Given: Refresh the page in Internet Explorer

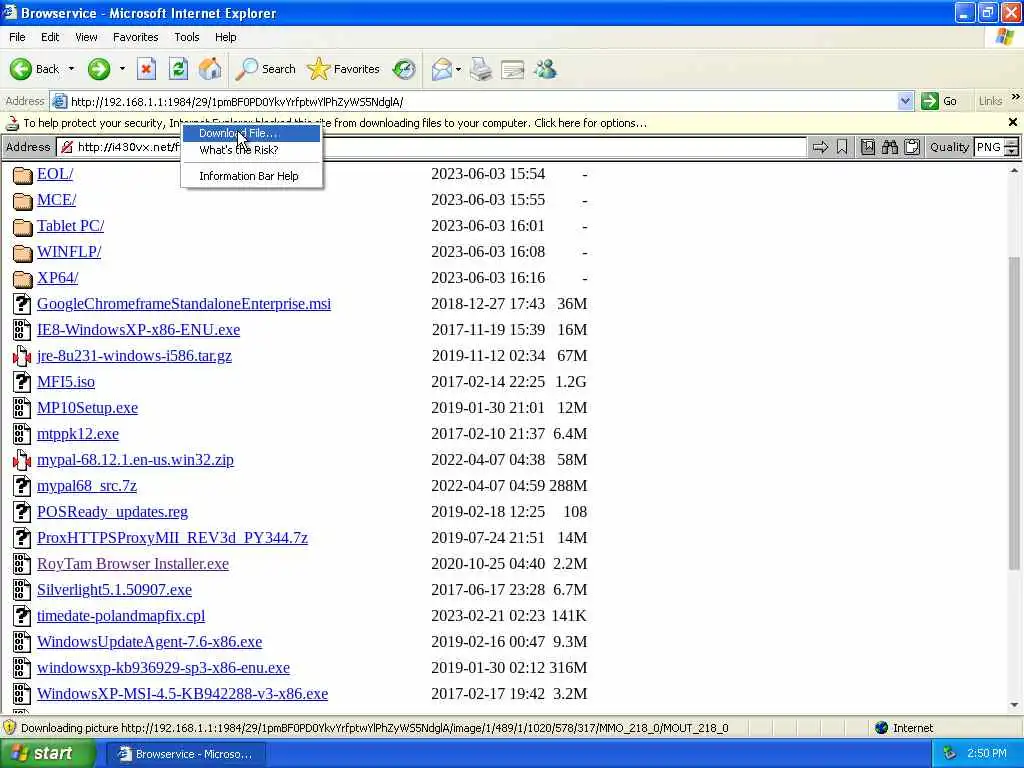Looking at the screenshot, I should tap(178, 69).
